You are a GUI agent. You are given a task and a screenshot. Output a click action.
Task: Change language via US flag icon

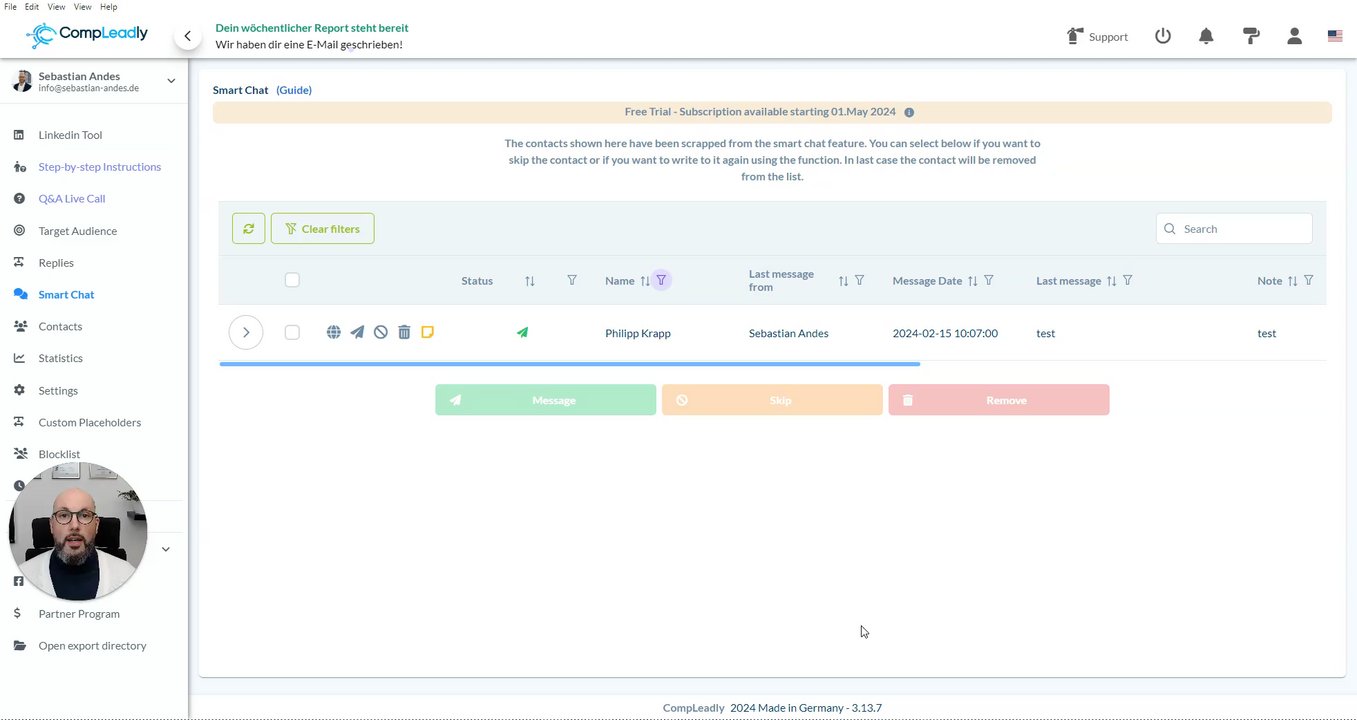(x=1335, y=36)
